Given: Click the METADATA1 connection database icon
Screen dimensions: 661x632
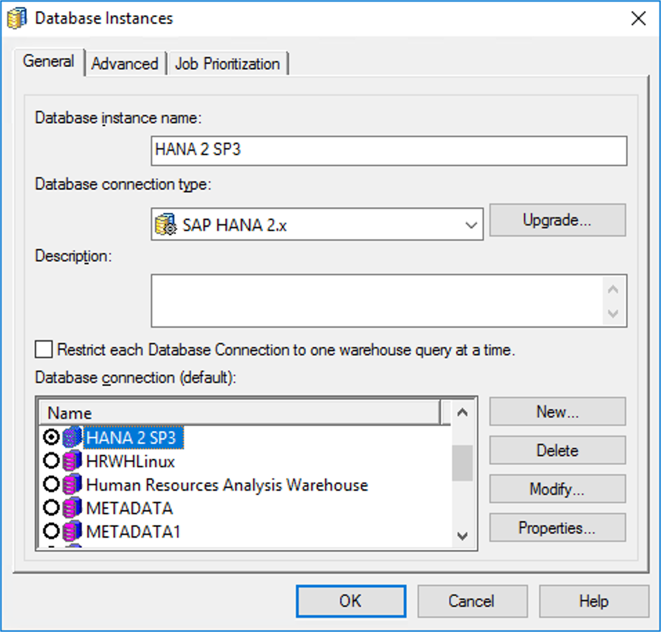Looking at the screenshot, I should pos(72,531).
